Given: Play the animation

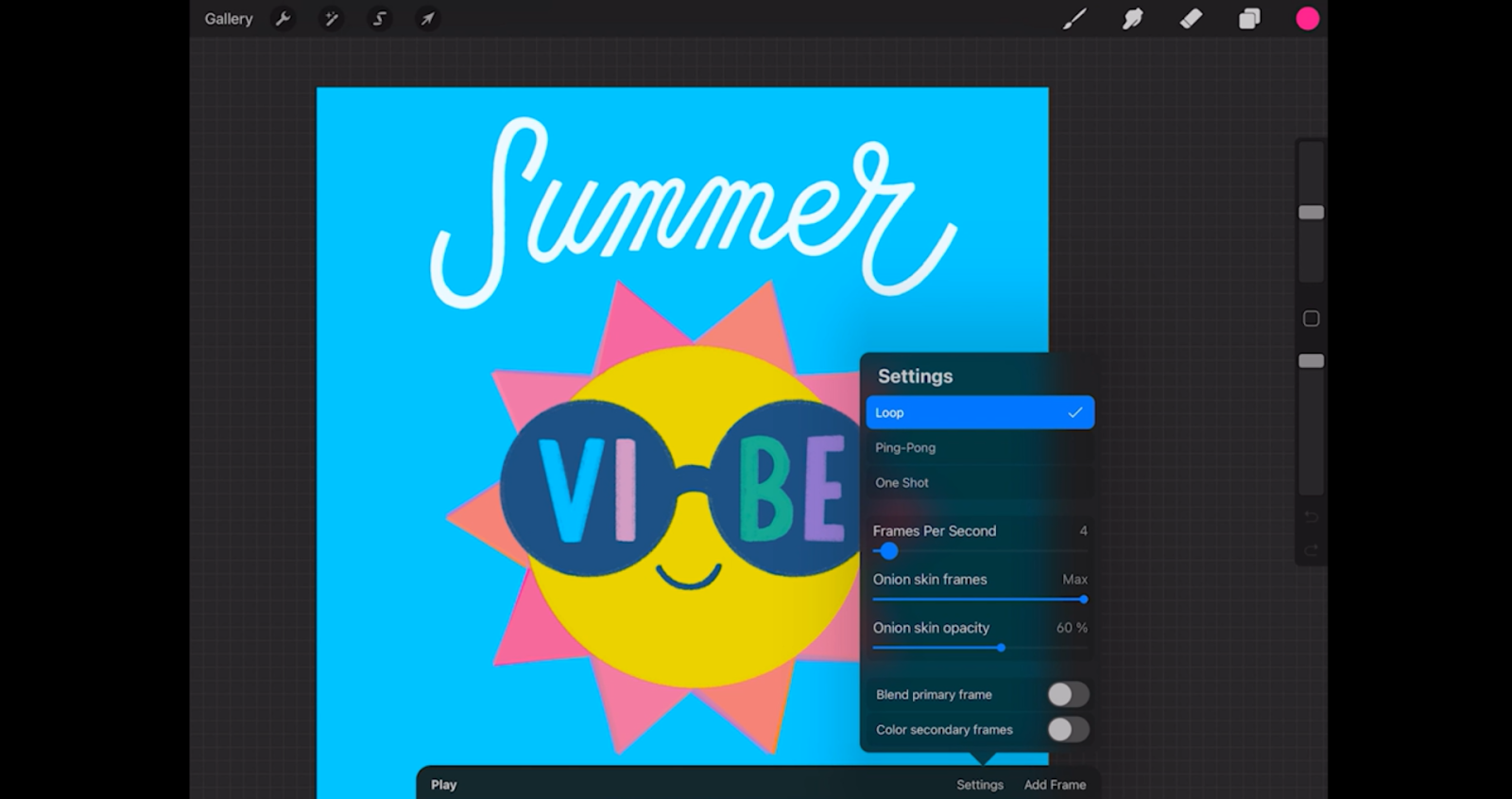Looking at the screenshot, I should [x=443, y=785].
